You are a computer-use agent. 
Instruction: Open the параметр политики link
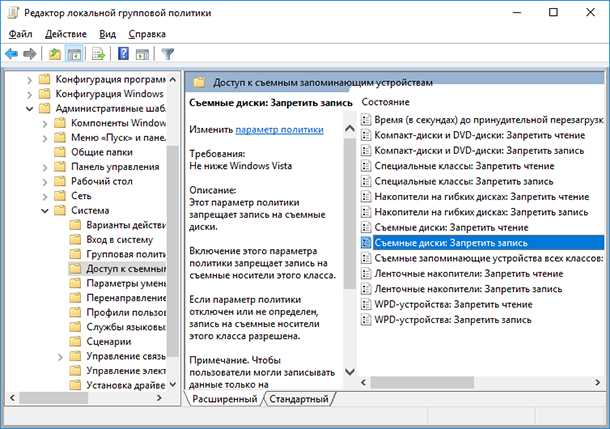pos(279,130)
